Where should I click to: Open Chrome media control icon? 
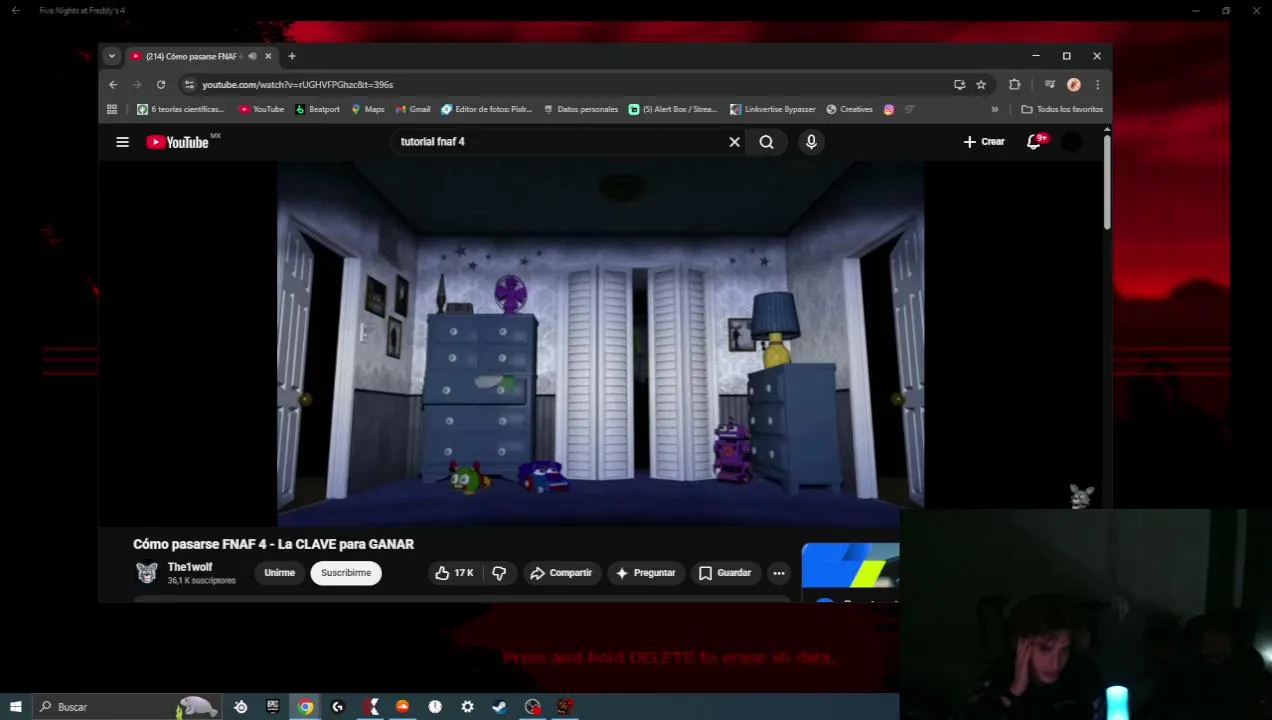click(x=1049, y=85)
